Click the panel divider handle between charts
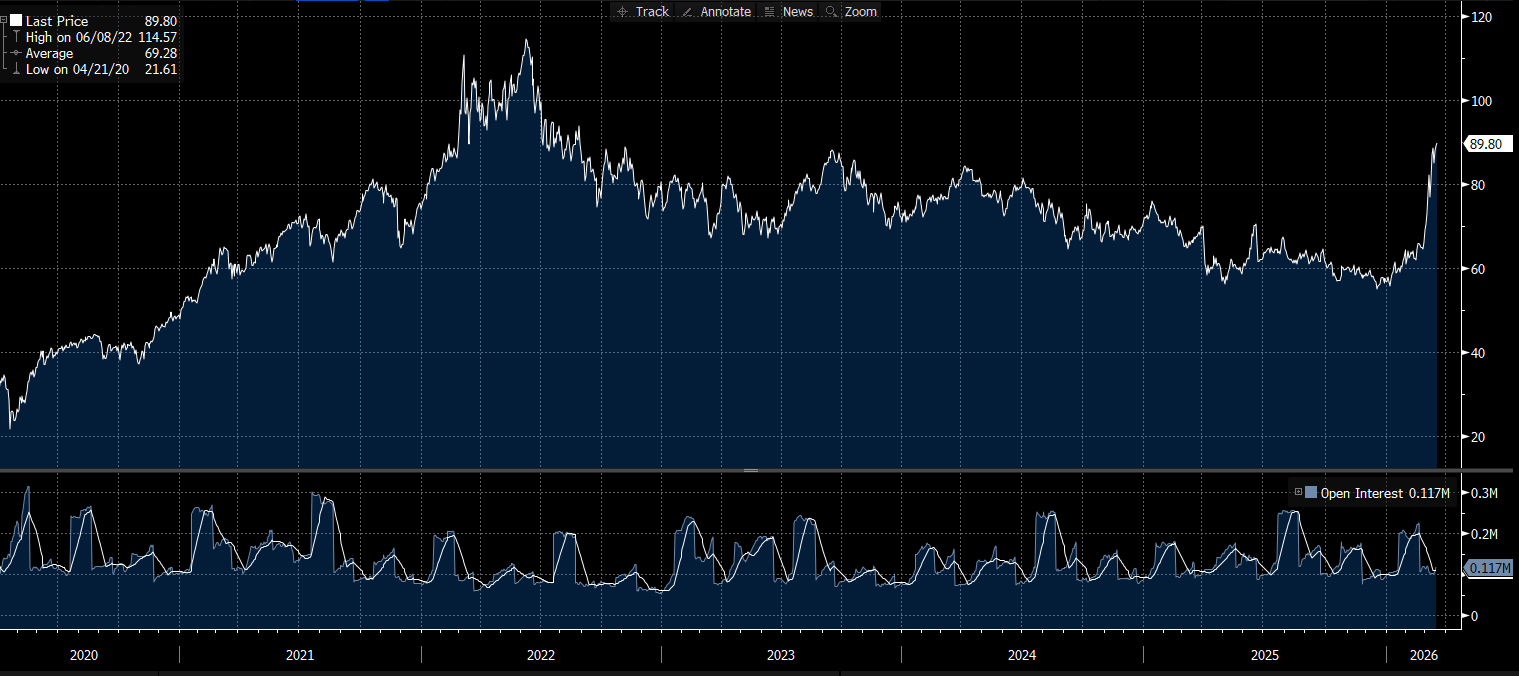 pyautogui.click(x=751, y=470)
